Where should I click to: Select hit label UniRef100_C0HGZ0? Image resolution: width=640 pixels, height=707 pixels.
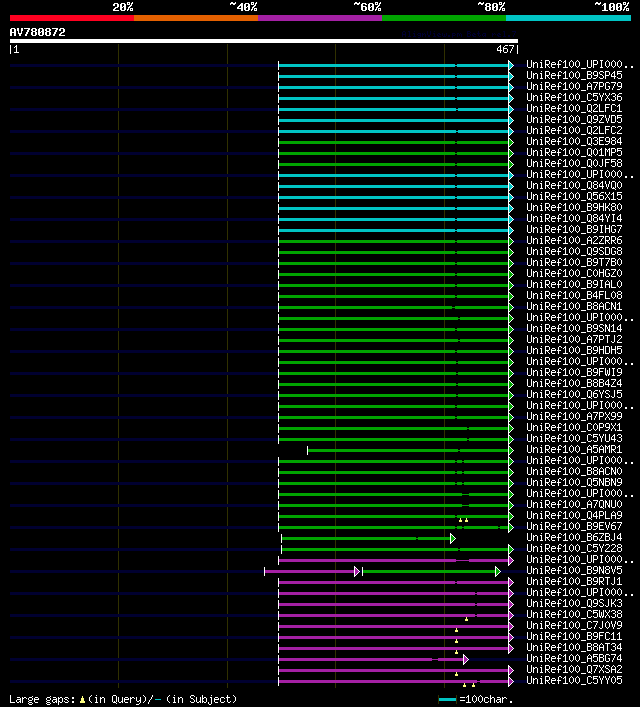coord(574,273)
